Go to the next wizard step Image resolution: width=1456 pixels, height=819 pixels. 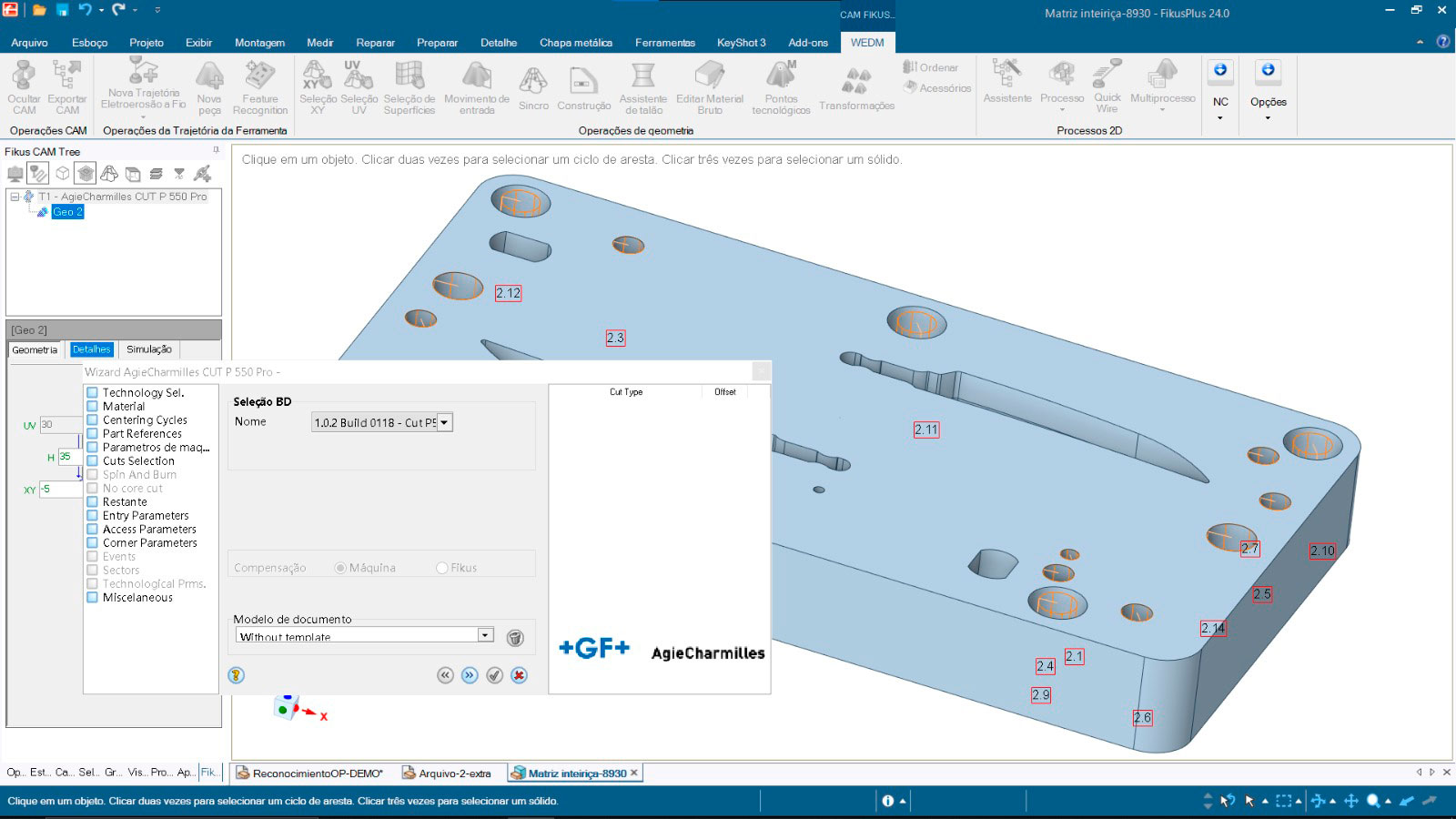click(x=470, y=675)
